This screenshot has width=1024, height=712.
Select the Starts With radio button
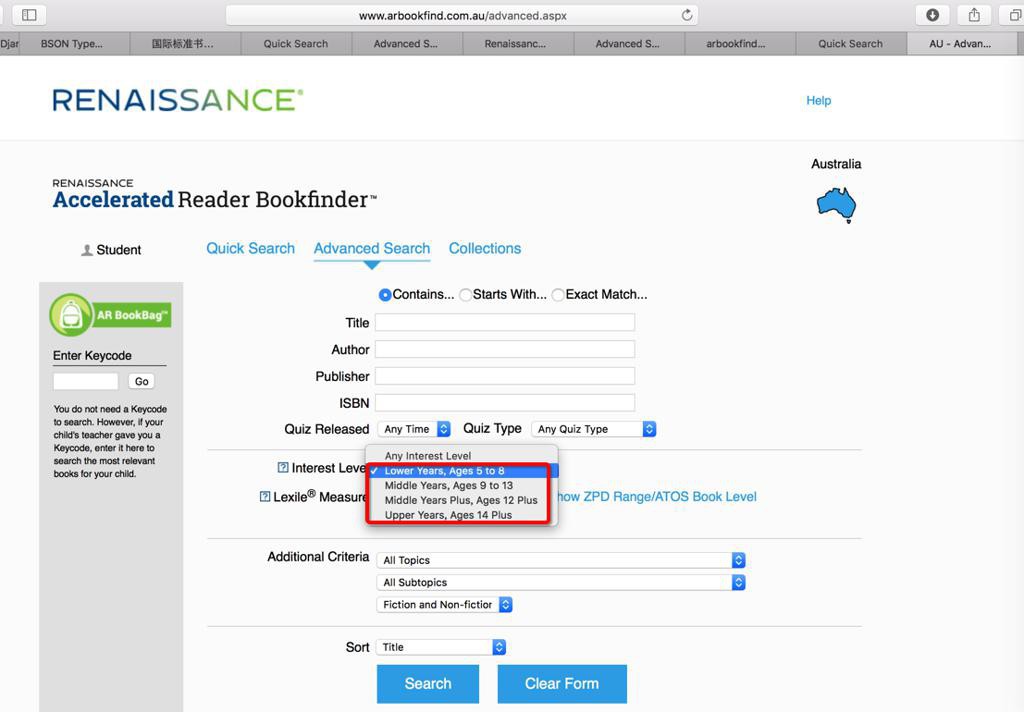click(x=465, y=295)
